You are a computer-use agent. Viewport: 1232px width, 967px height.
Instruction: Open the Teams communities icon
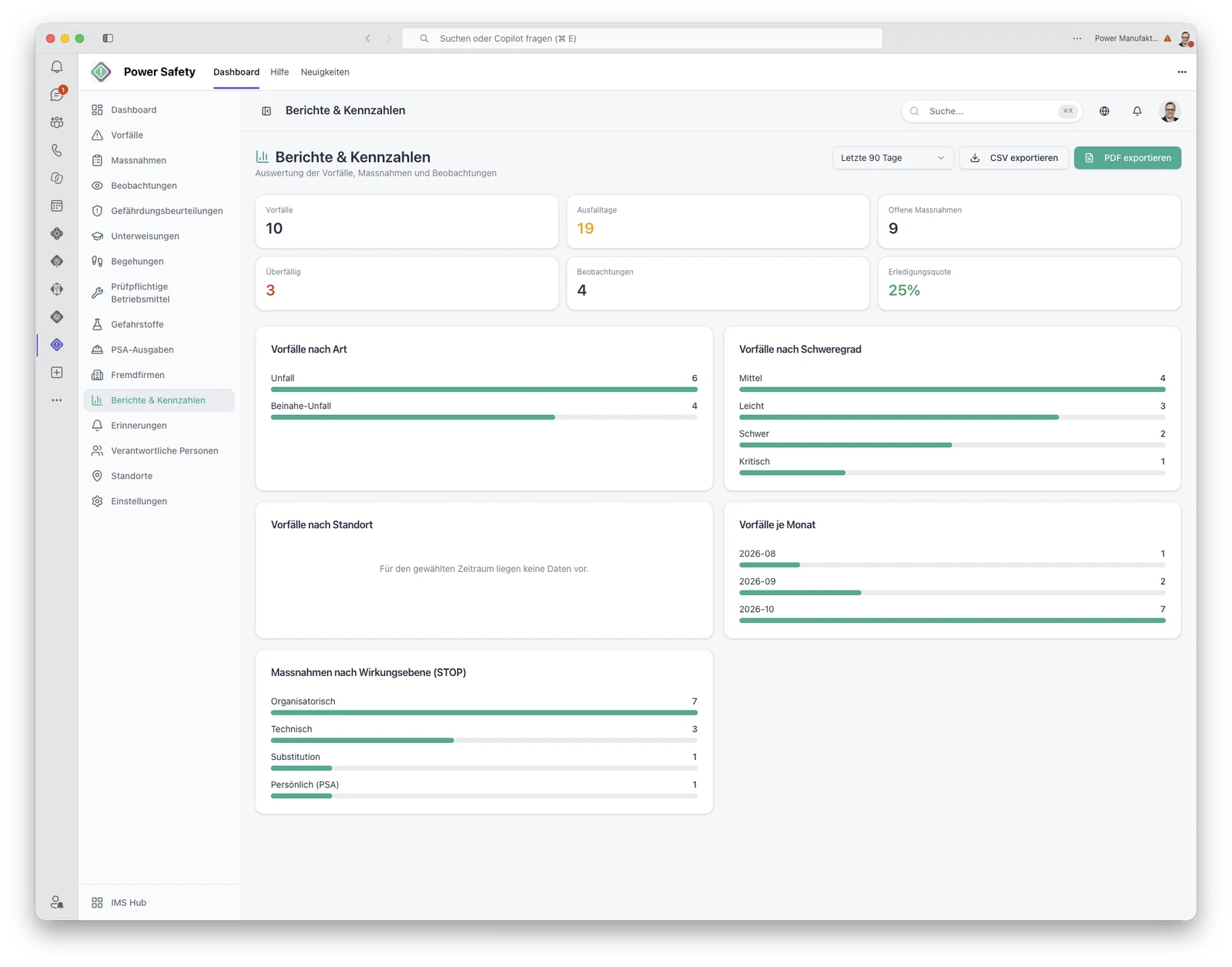click(57, 122)
